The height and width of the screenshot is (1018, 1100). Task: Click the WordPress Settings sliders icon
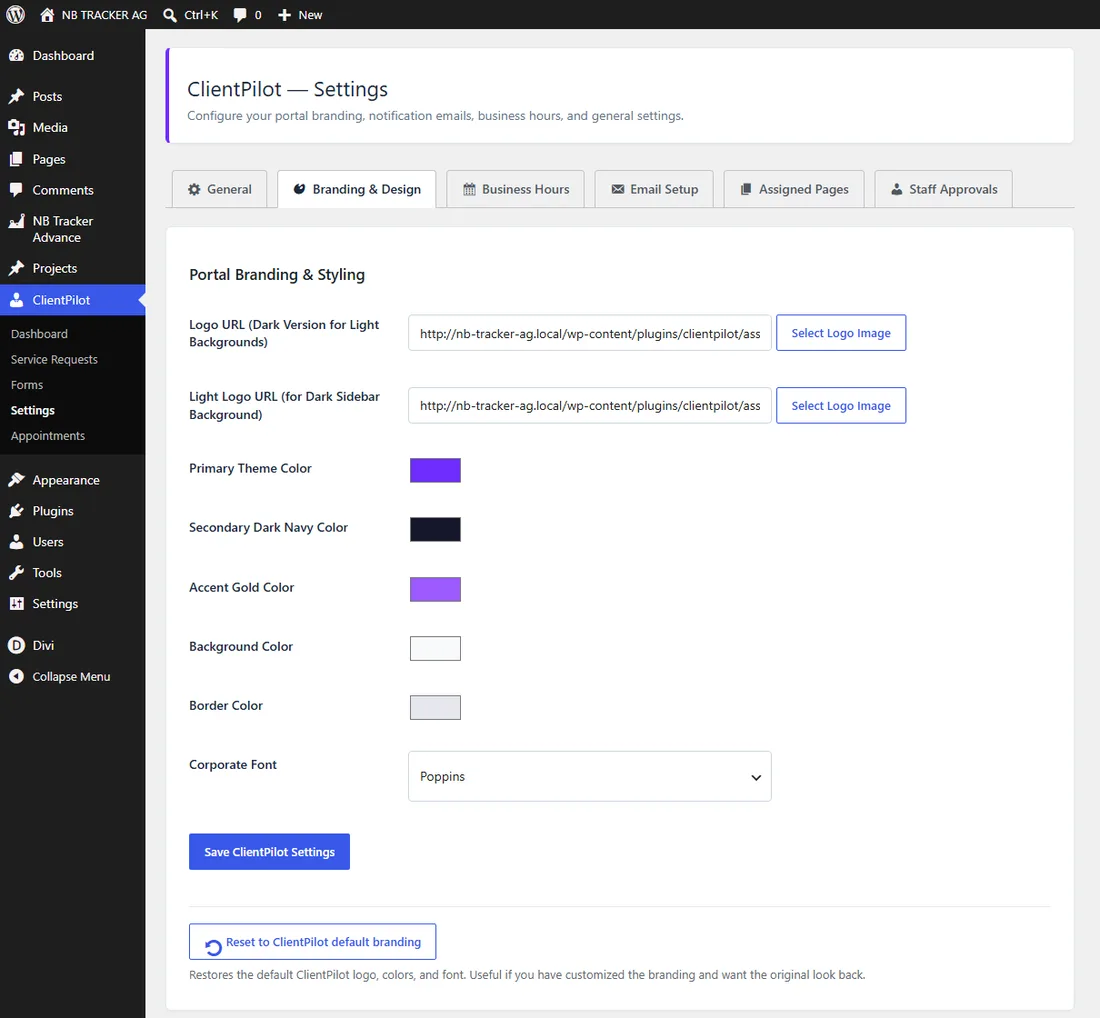[x=16, y=603]
